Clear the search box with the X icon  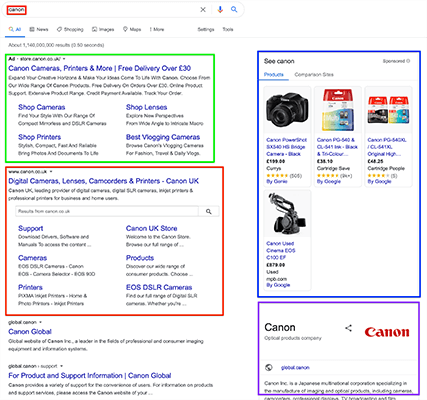[x=203, y=10]
